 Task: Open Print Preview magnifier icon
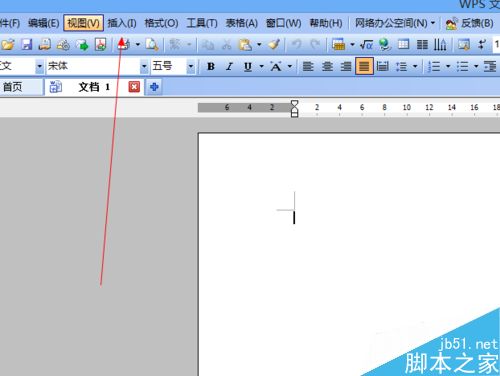click(152, 44)
